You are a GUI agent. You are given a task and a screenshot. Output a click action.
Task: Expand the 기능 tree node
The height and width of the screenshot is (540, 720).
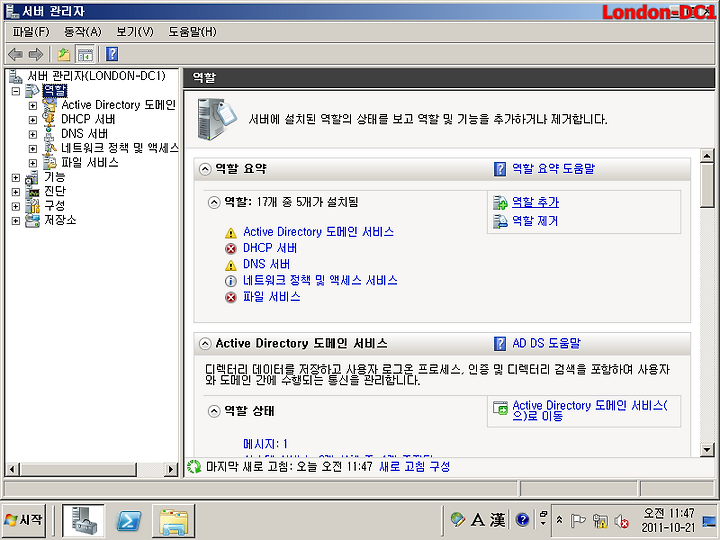tap(16, 178)
